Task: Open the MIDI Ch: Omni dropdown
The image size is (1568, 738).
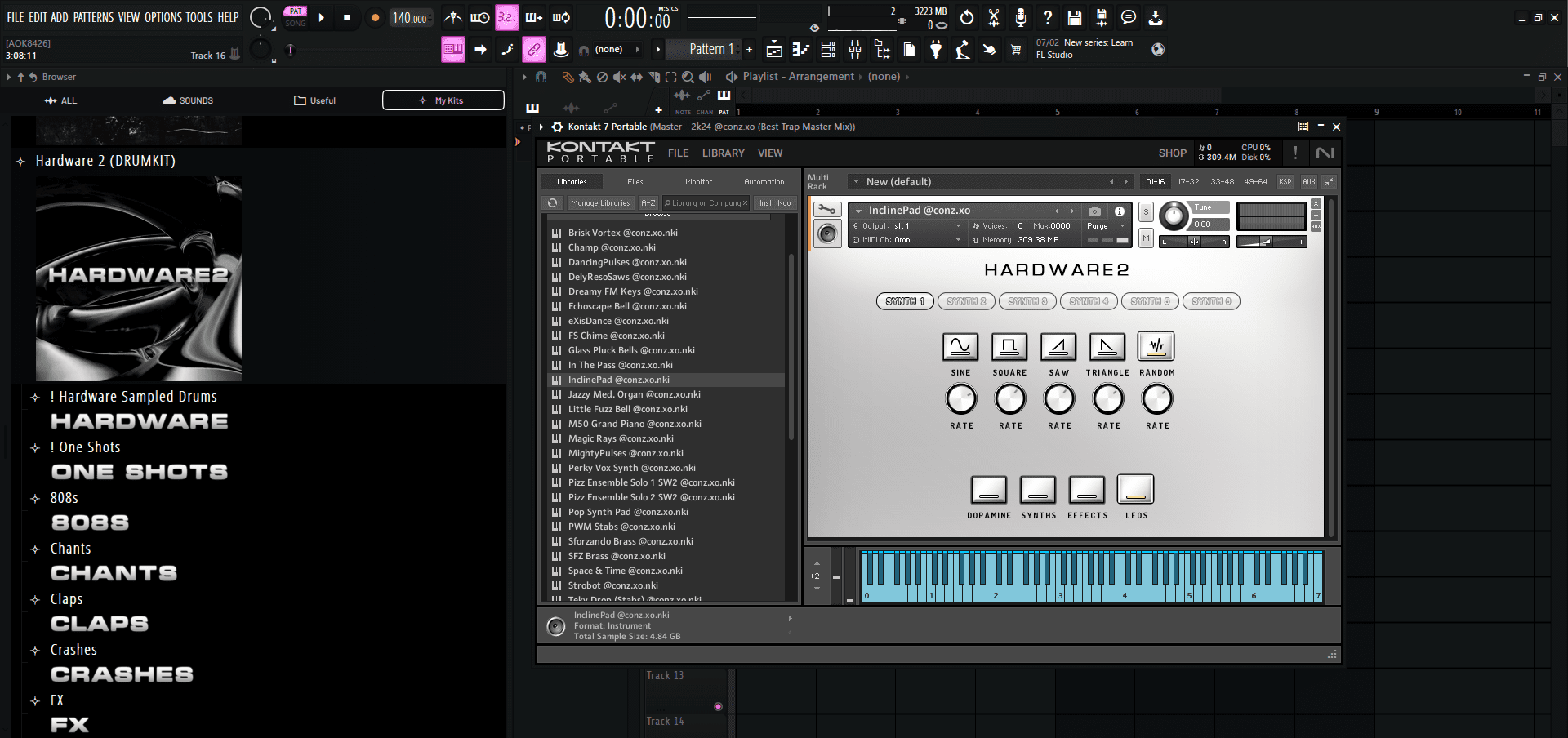Action: 907,240
